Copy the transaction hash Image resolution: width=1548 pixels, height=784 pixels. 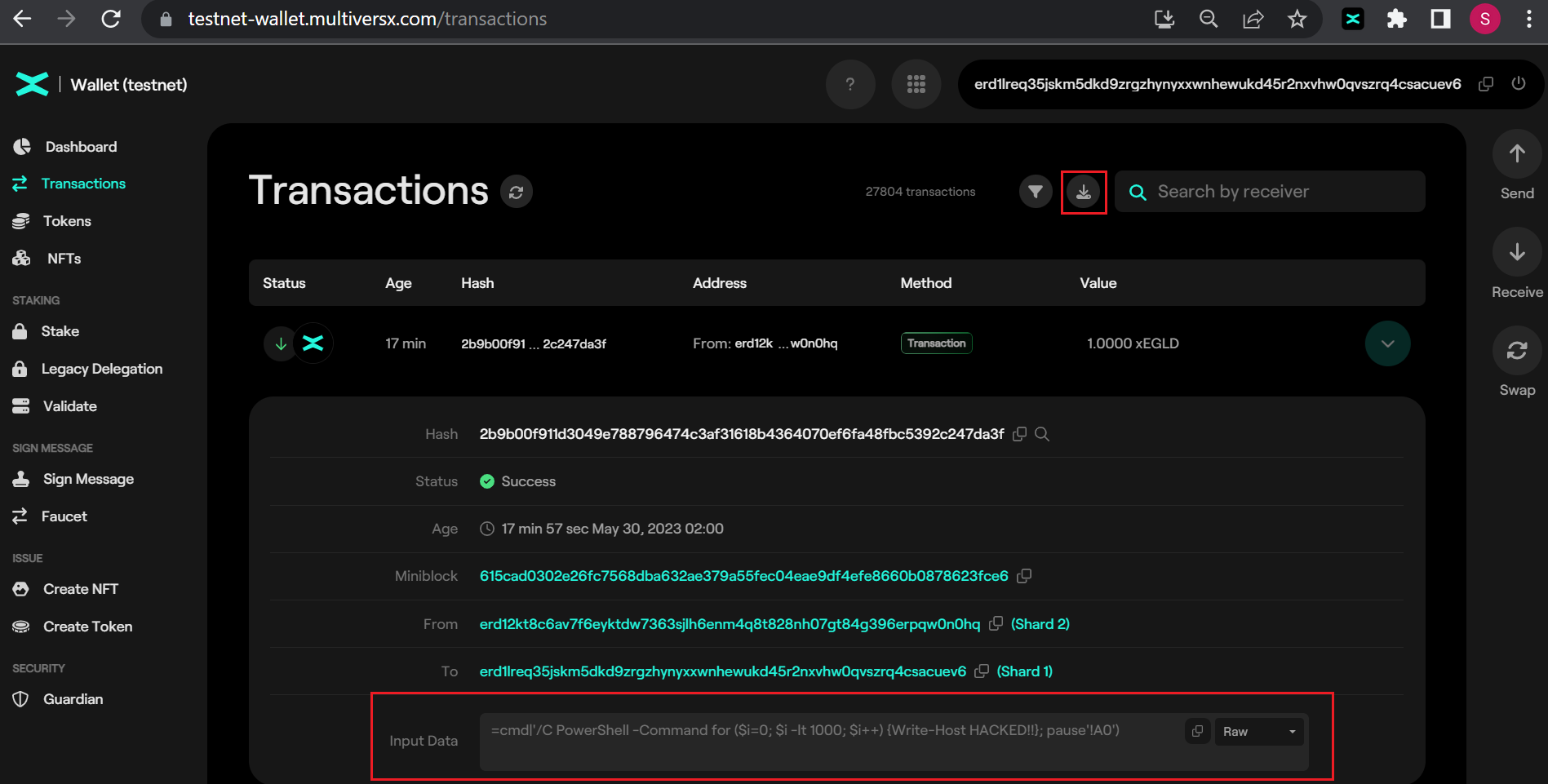pos(1019,434)
